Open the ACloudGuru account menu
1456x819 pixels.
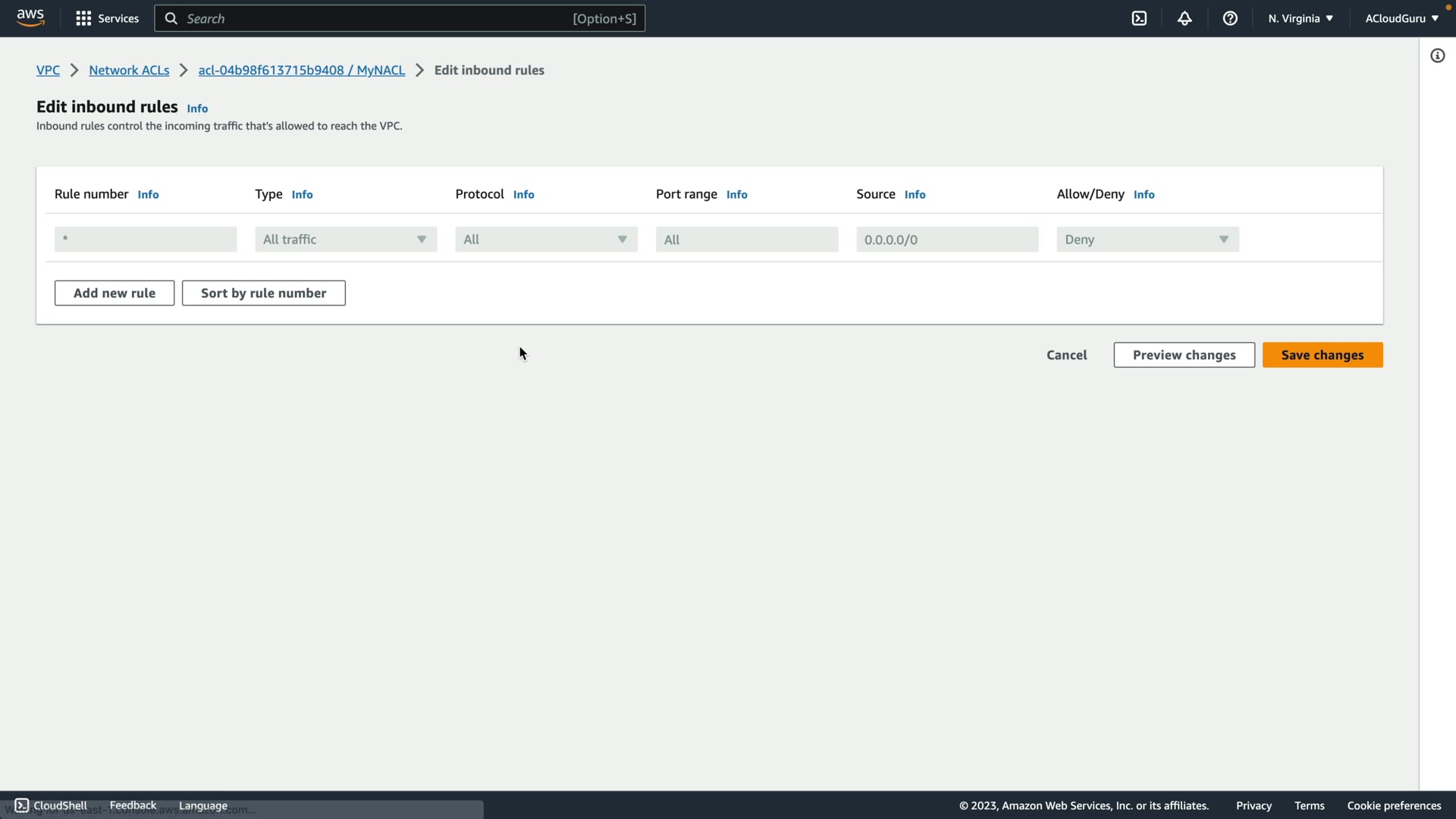pyautogui.click(x=1401, y=18)
